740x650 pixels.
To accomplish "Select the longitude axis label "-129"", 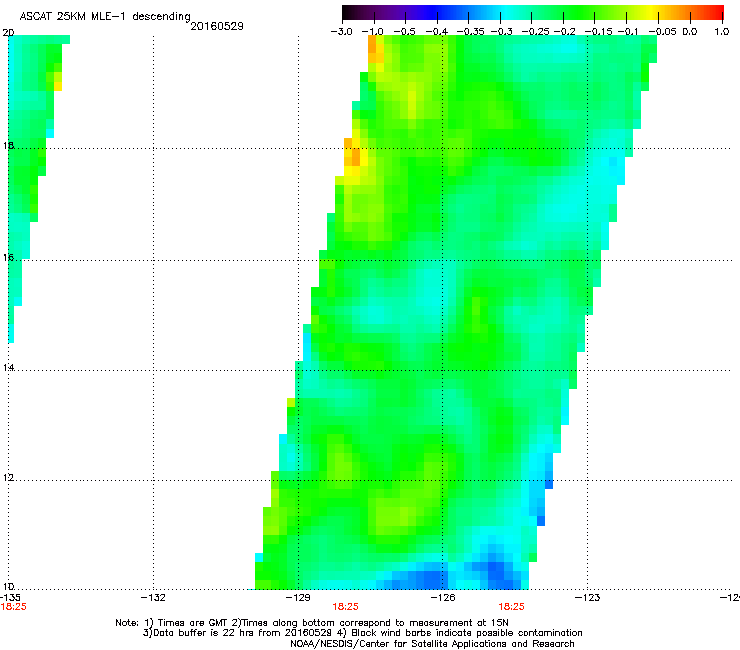I will tap(298, 598).
